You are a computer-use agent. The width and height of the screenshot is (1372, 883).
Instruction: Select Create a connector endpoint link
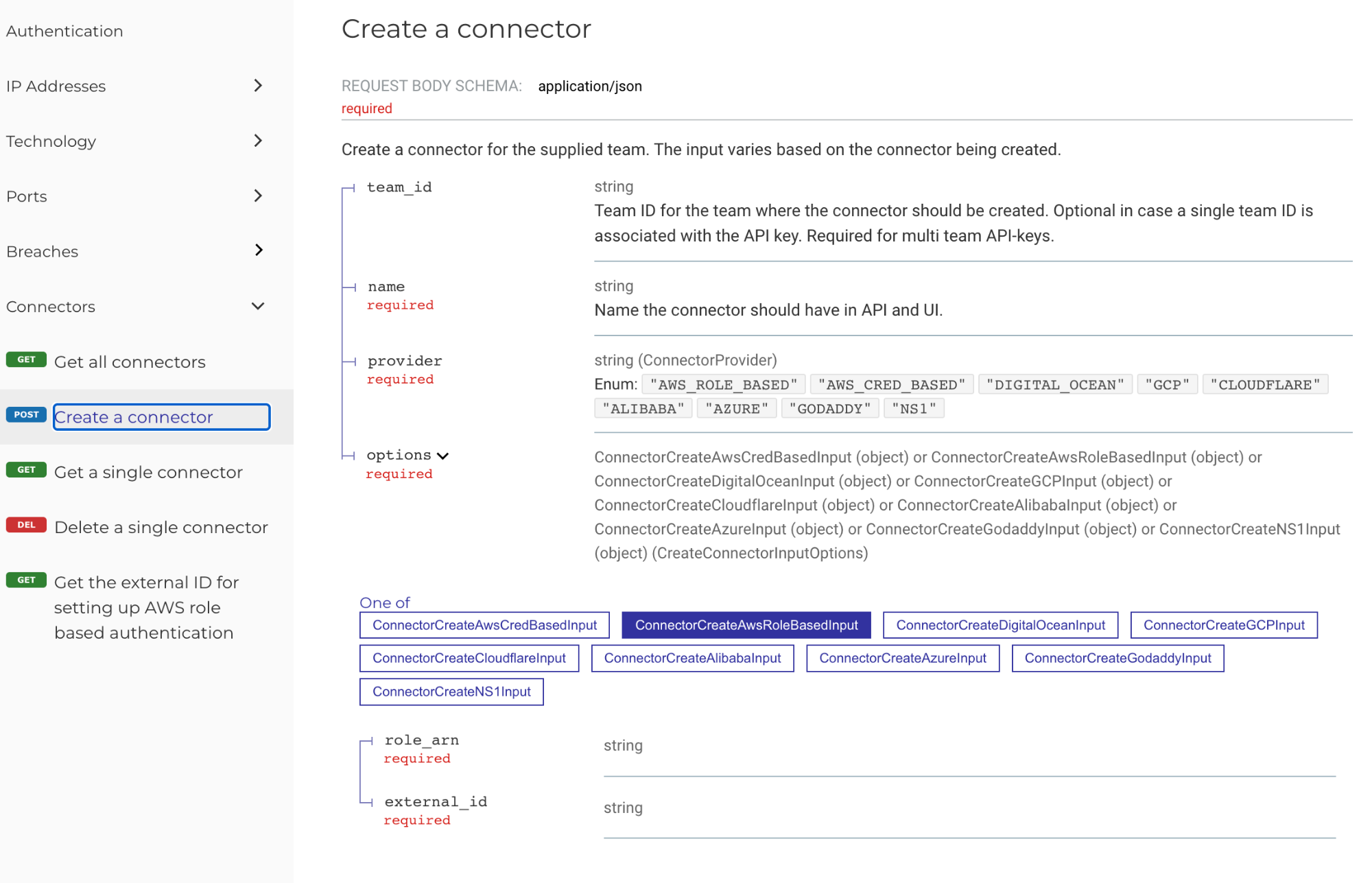pos(161,417)
